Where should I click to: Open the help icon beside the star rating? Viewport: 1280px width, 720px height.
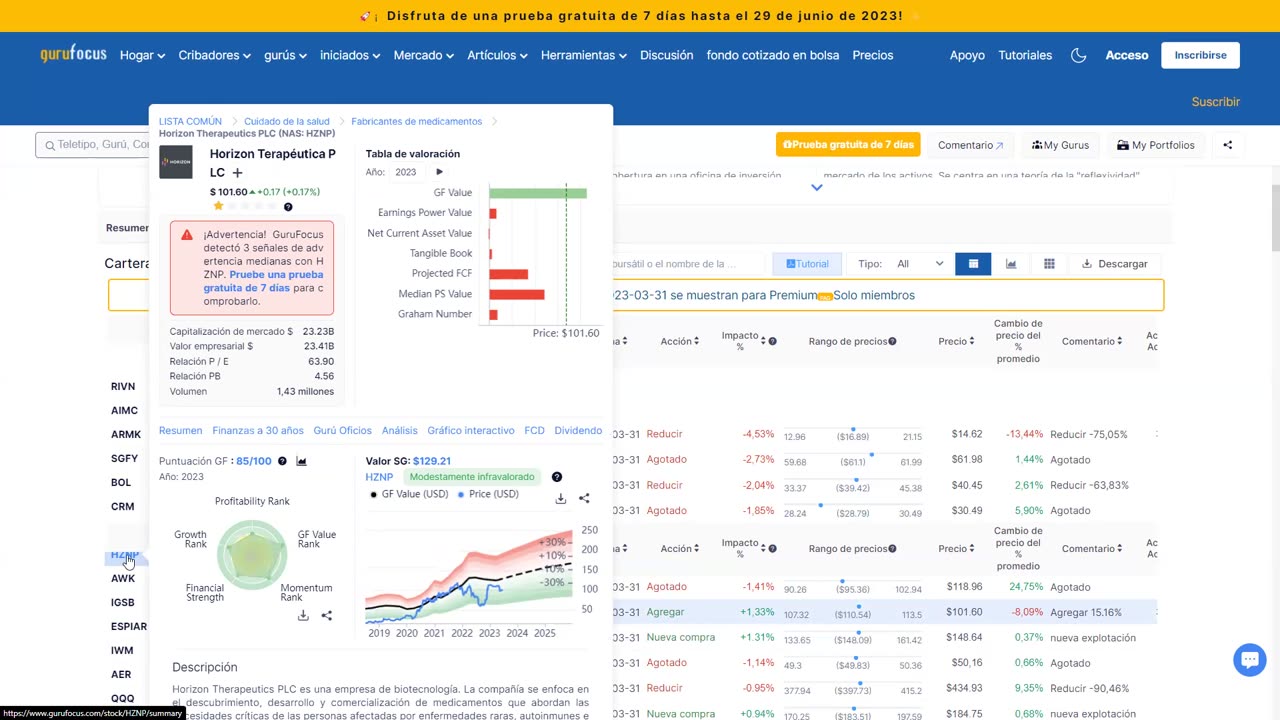click(288, 207)
